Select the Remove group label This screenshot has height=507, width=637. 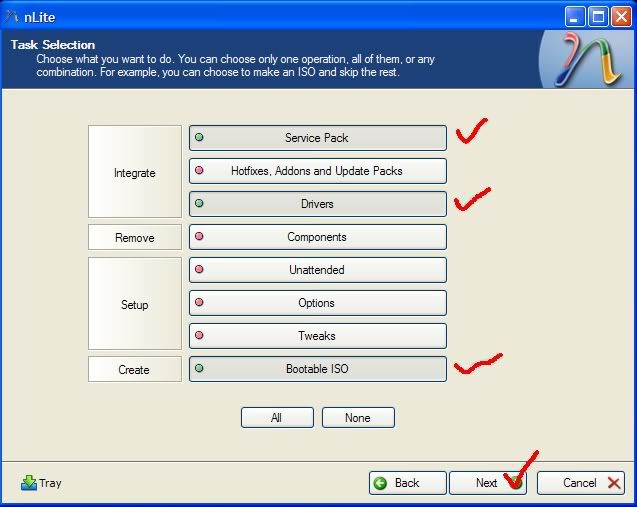[x=135, y=237]
